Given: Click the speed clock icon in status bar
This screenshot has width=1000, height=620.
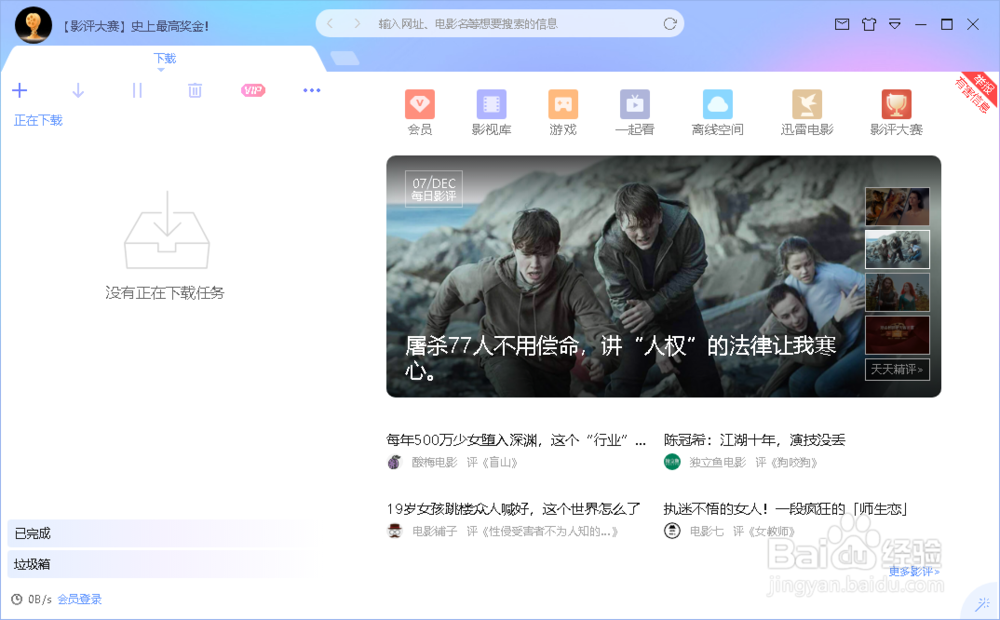Looking at the screenshot, I should 17,599.
